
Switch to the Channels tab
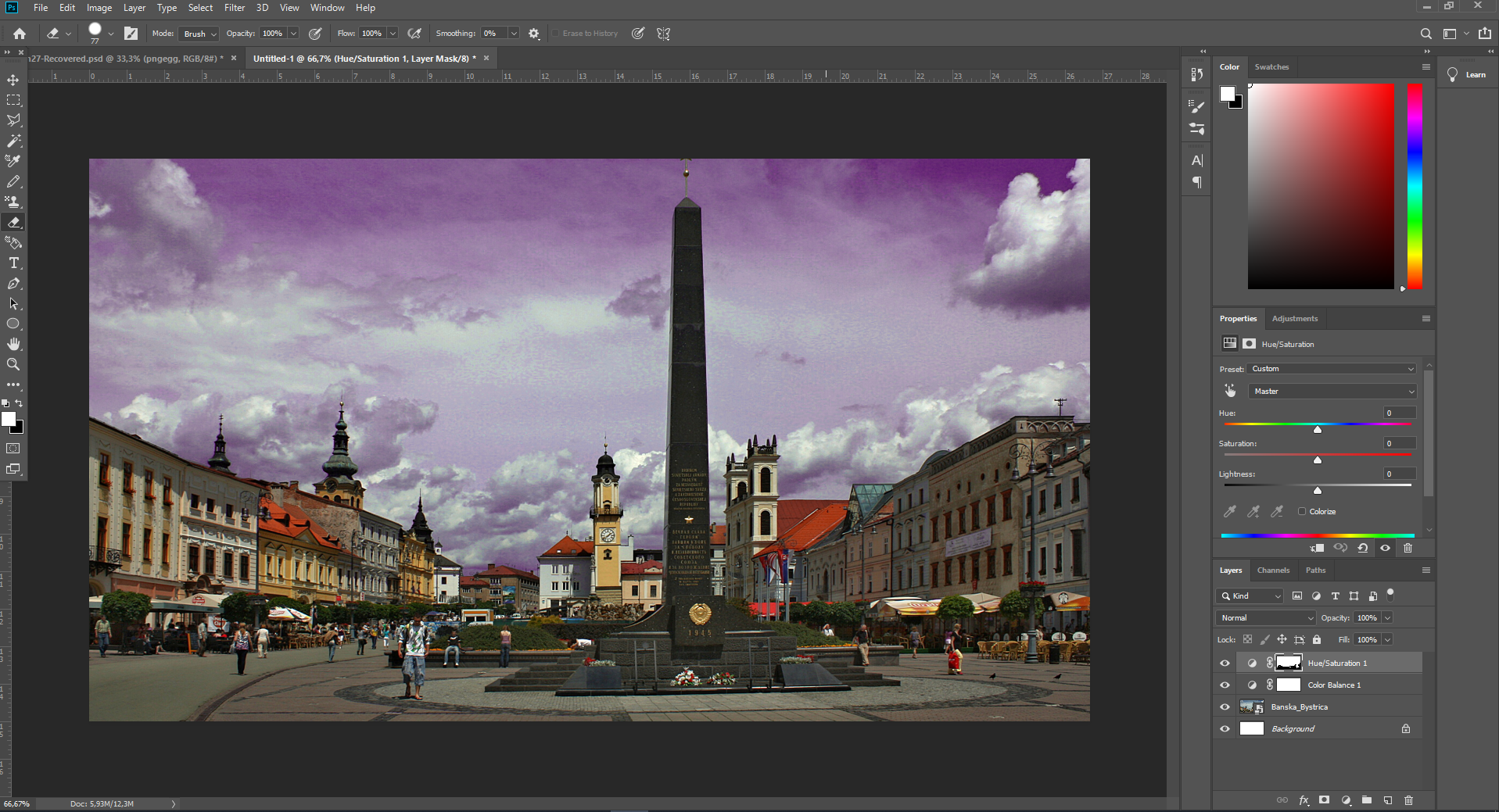[1273, 570]
